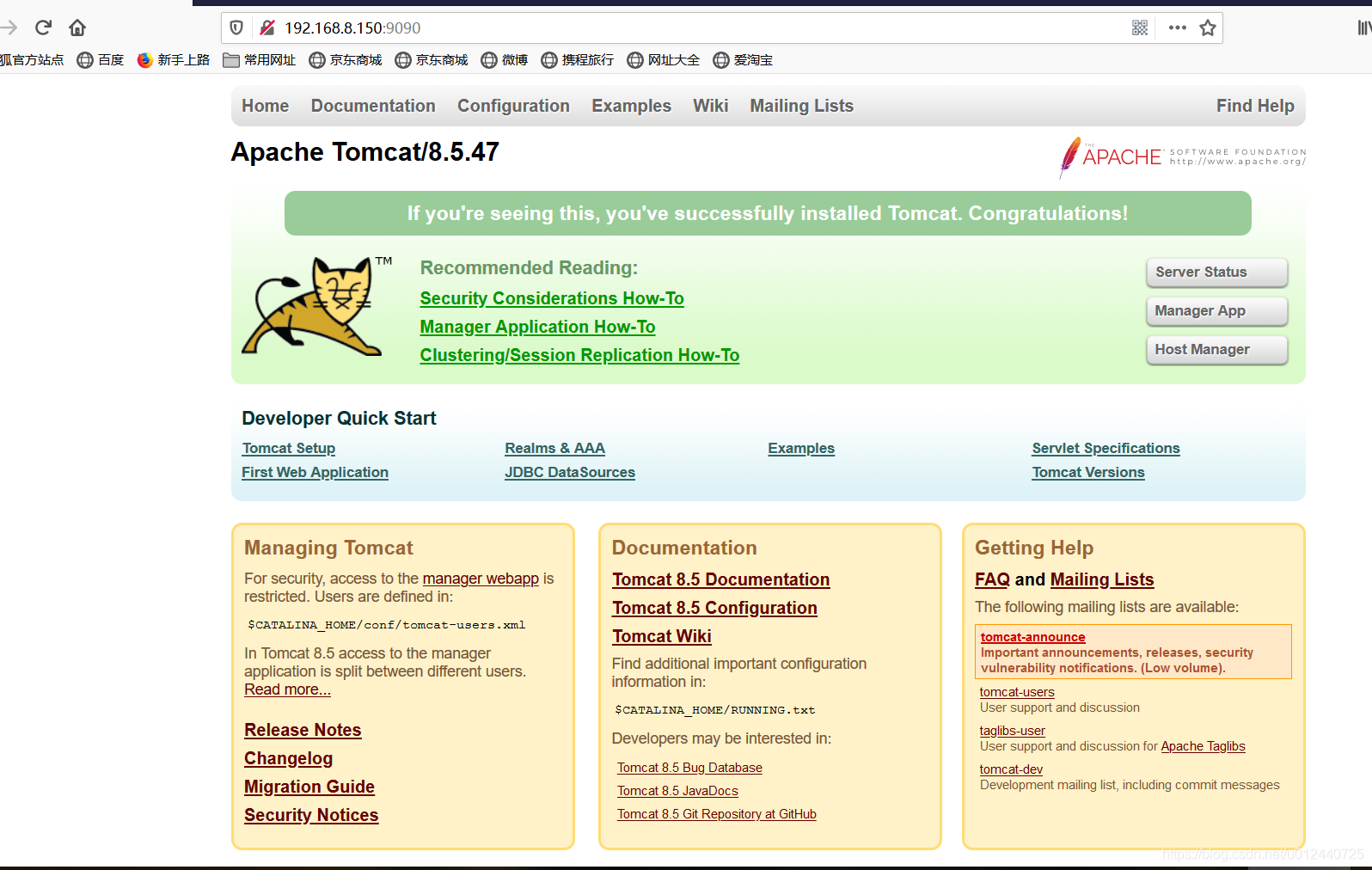The height and width of the screenshot is (870, 1372).
Task: Open tracking protection shield icon
Action: point(236,28)
